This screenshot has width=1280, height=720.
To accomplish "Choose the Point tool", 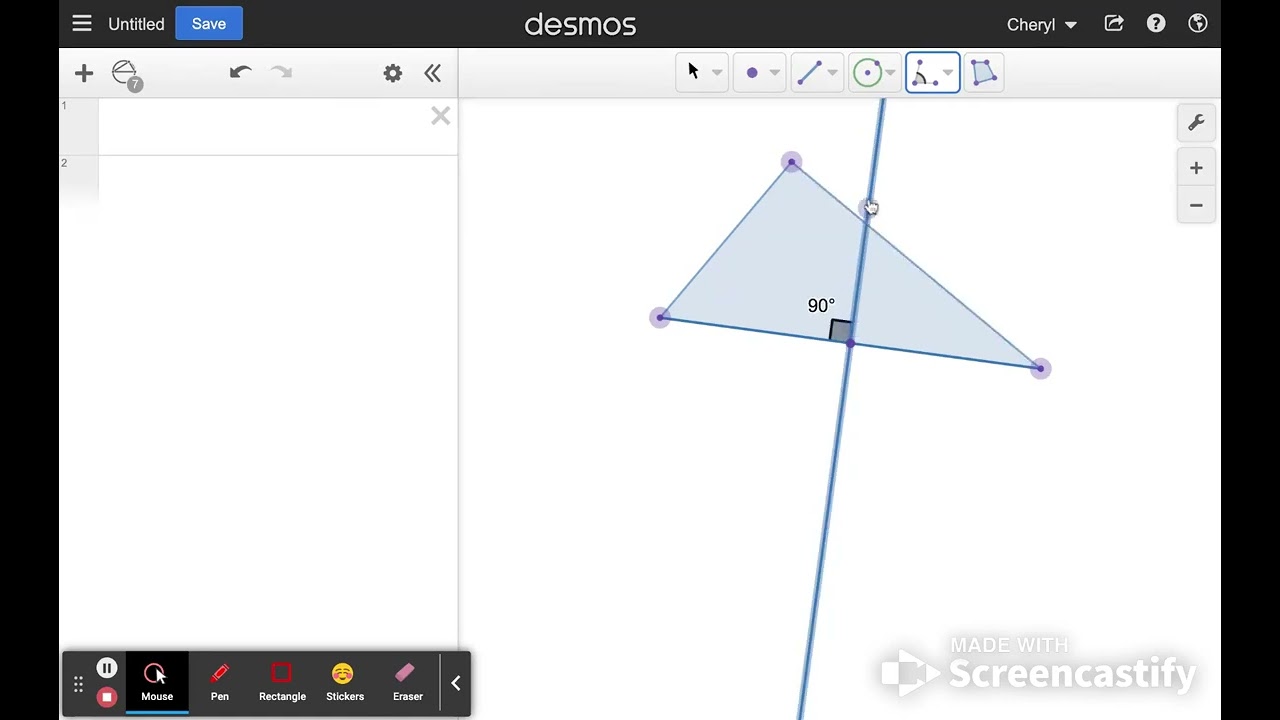I will pos(752,72).
